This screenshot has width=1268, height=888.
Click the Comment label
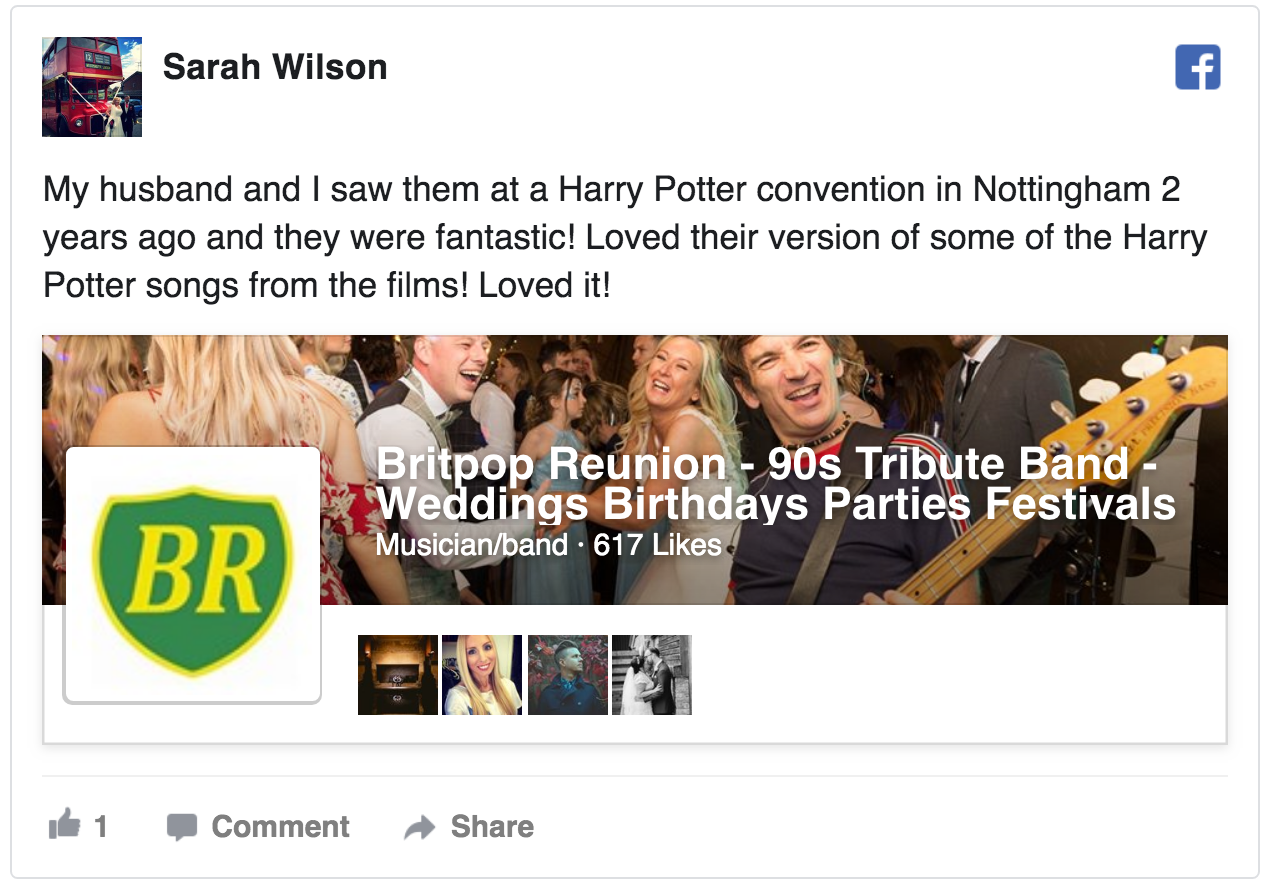coord(280,827)
